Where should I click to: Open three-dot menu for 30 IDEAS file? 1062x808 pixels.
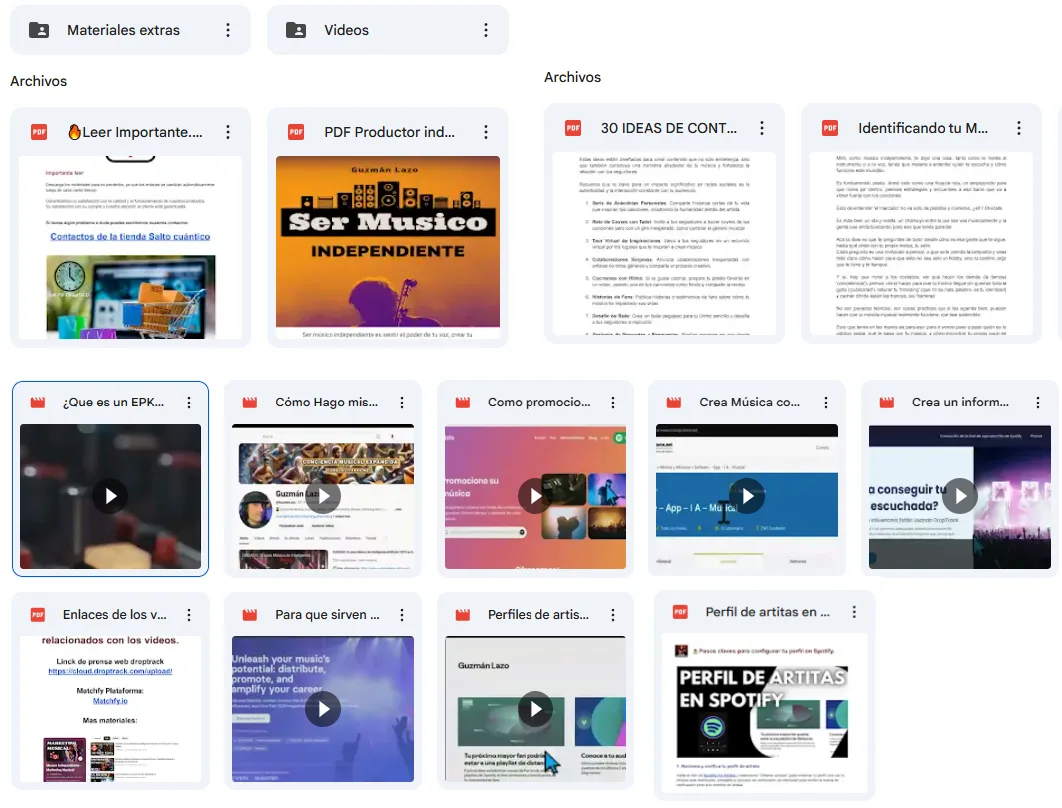point(762,128)
